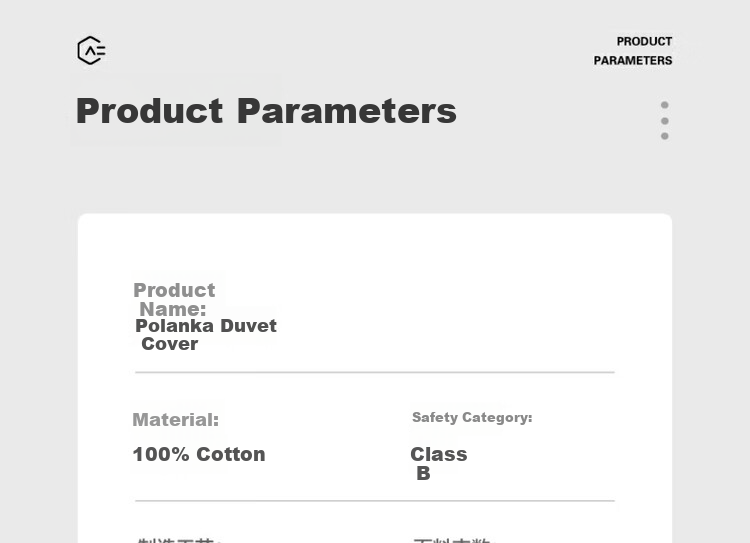Select the Product Name label
This screenshot has width=750, height=543.
[x=174, y=300]
